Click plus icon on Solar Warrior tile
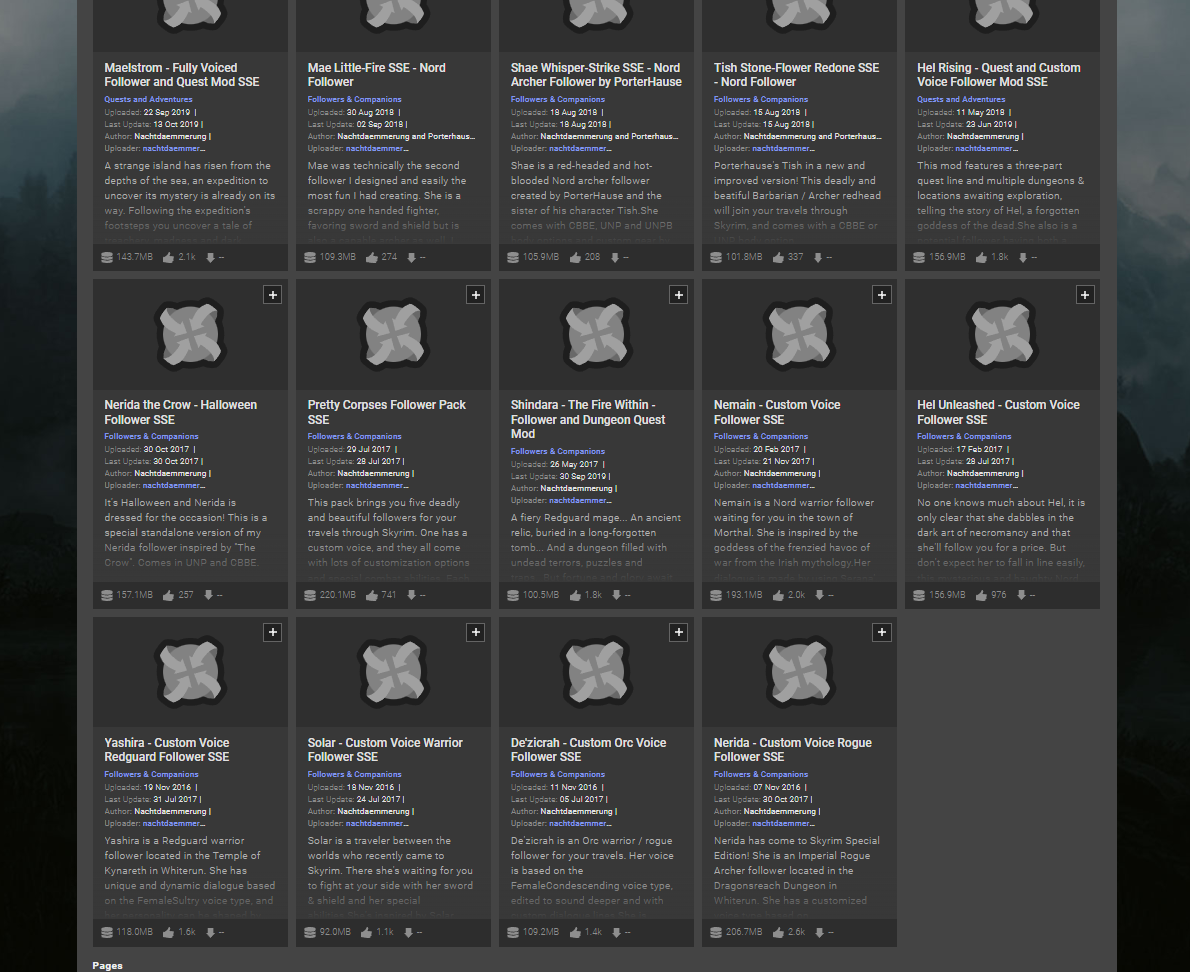The width and height of the screenshot is (1190, 972). coord(475,632)
